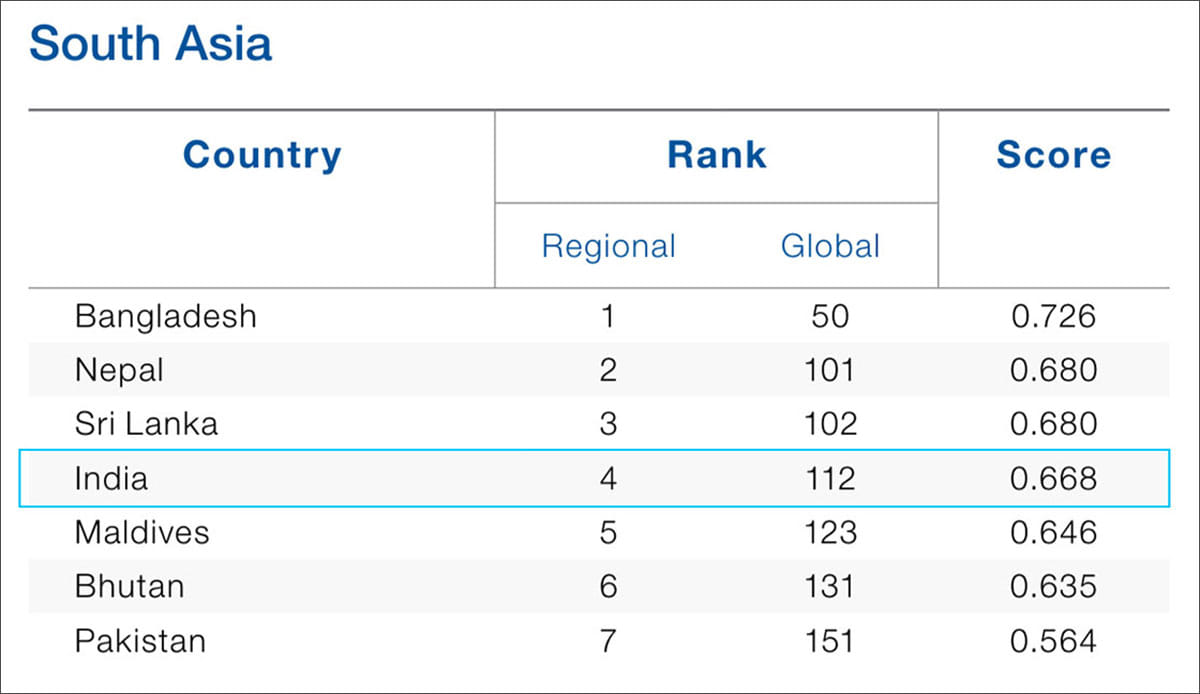Screen dimensions: 1200x694
Task: Click the Bhutan country cell
Action: click(129, 586)
